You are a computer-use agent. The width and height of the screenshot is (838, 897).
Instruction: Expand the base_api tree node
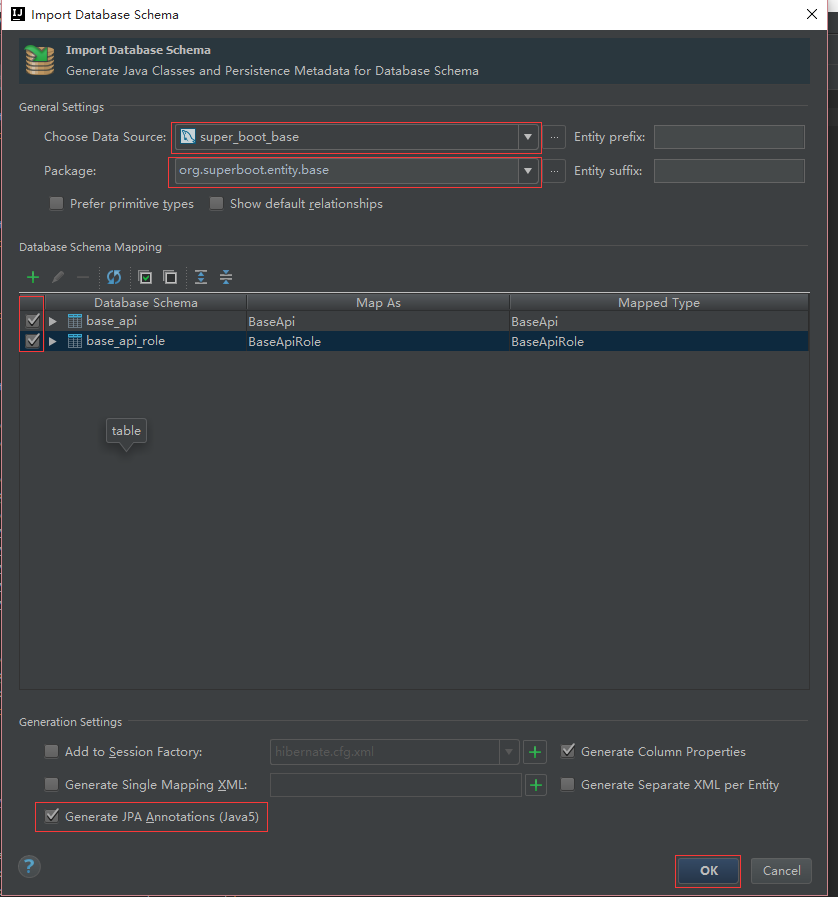53,322
